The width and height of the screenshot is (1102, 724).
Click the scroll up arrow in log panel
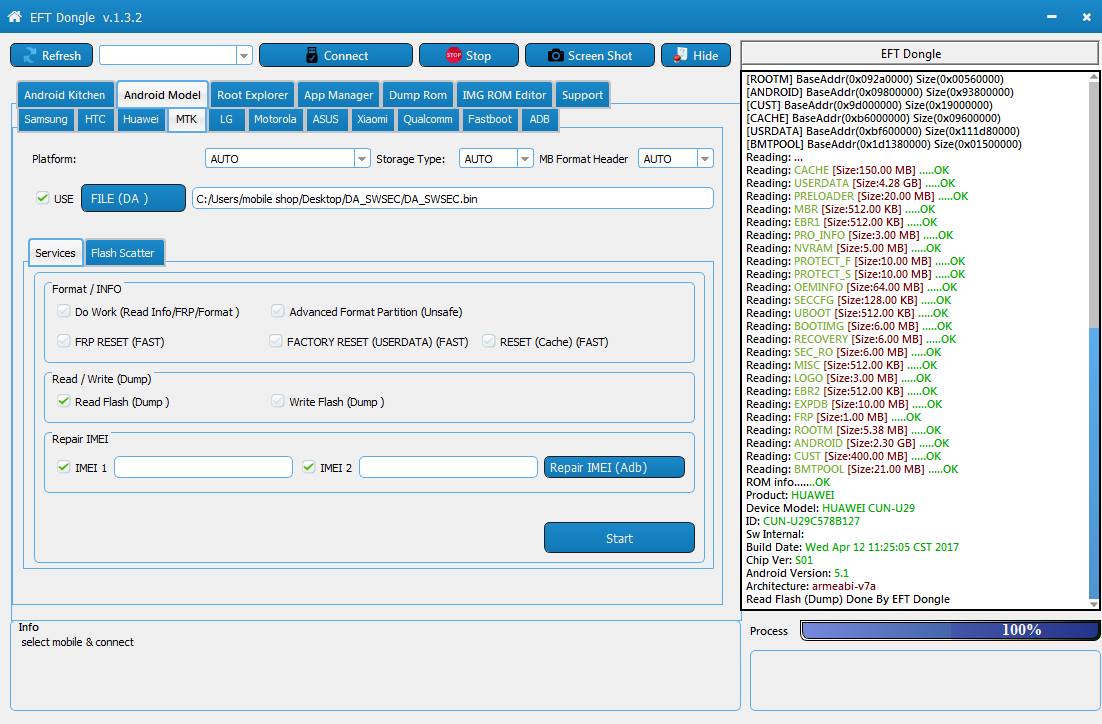pos(1094,77)
